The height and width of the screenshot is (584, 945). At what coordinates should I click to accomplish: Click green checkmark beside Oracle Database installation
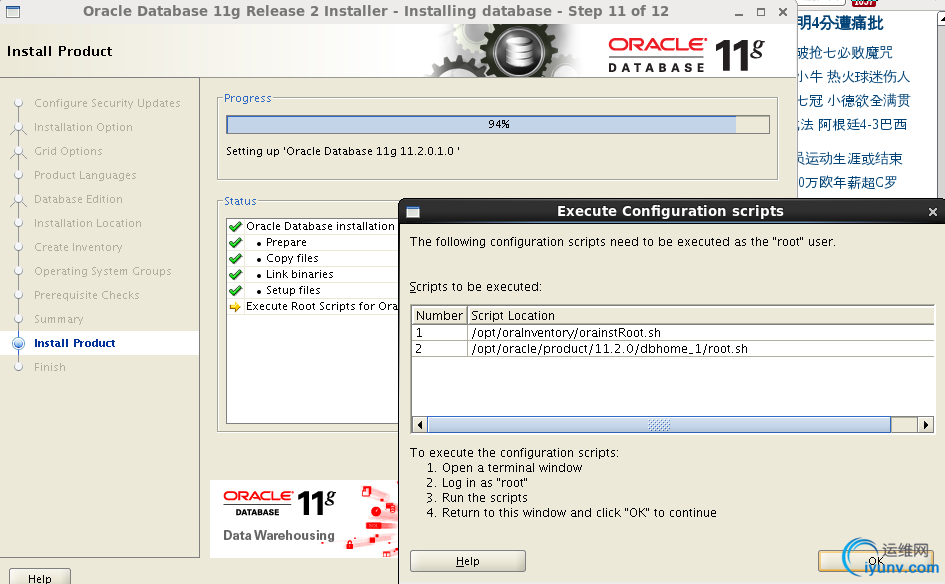click(236, 227)
